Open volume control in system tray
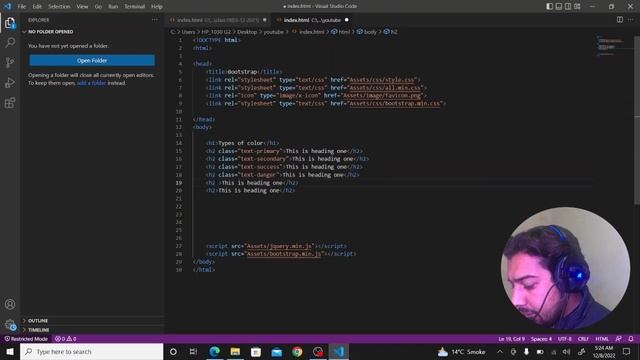Screen dimensions: 640x360 (567, 351)
